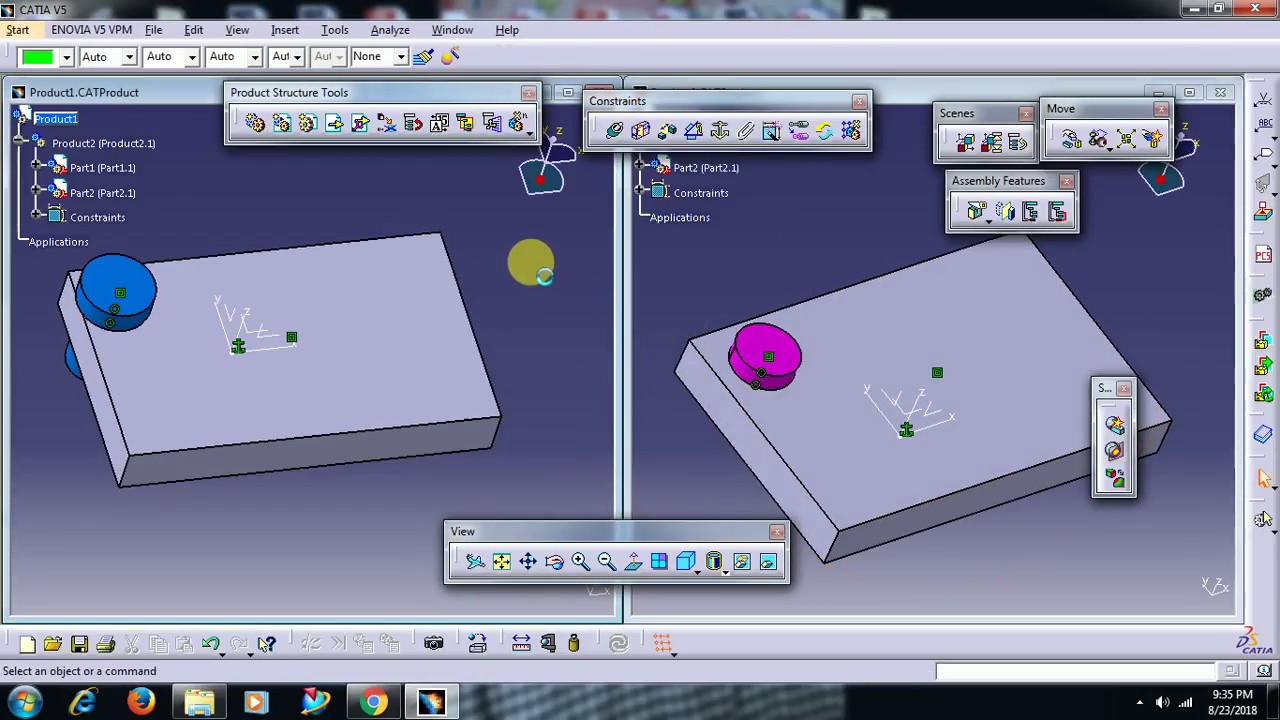The width and height of the screenshot is (1280, 720).
Task: Click the Zoom Out magnifier
Action: coord(606,562)
